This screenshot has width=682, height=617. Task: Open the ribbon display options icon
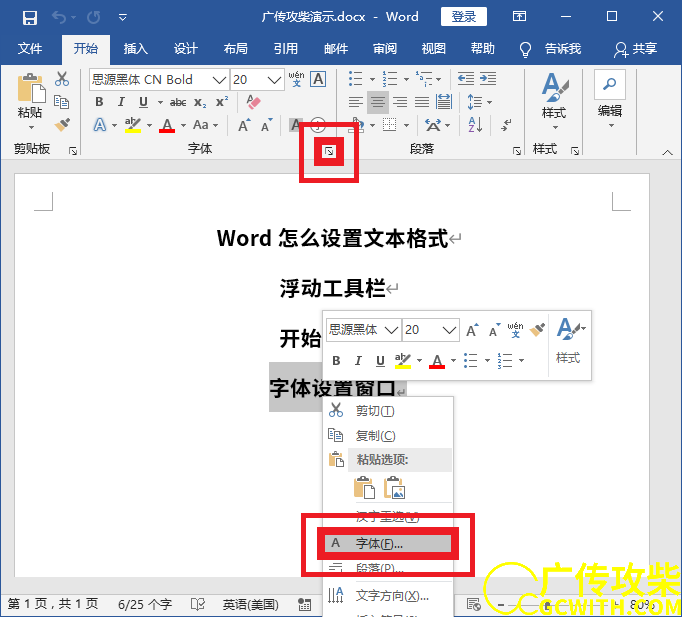519,17
